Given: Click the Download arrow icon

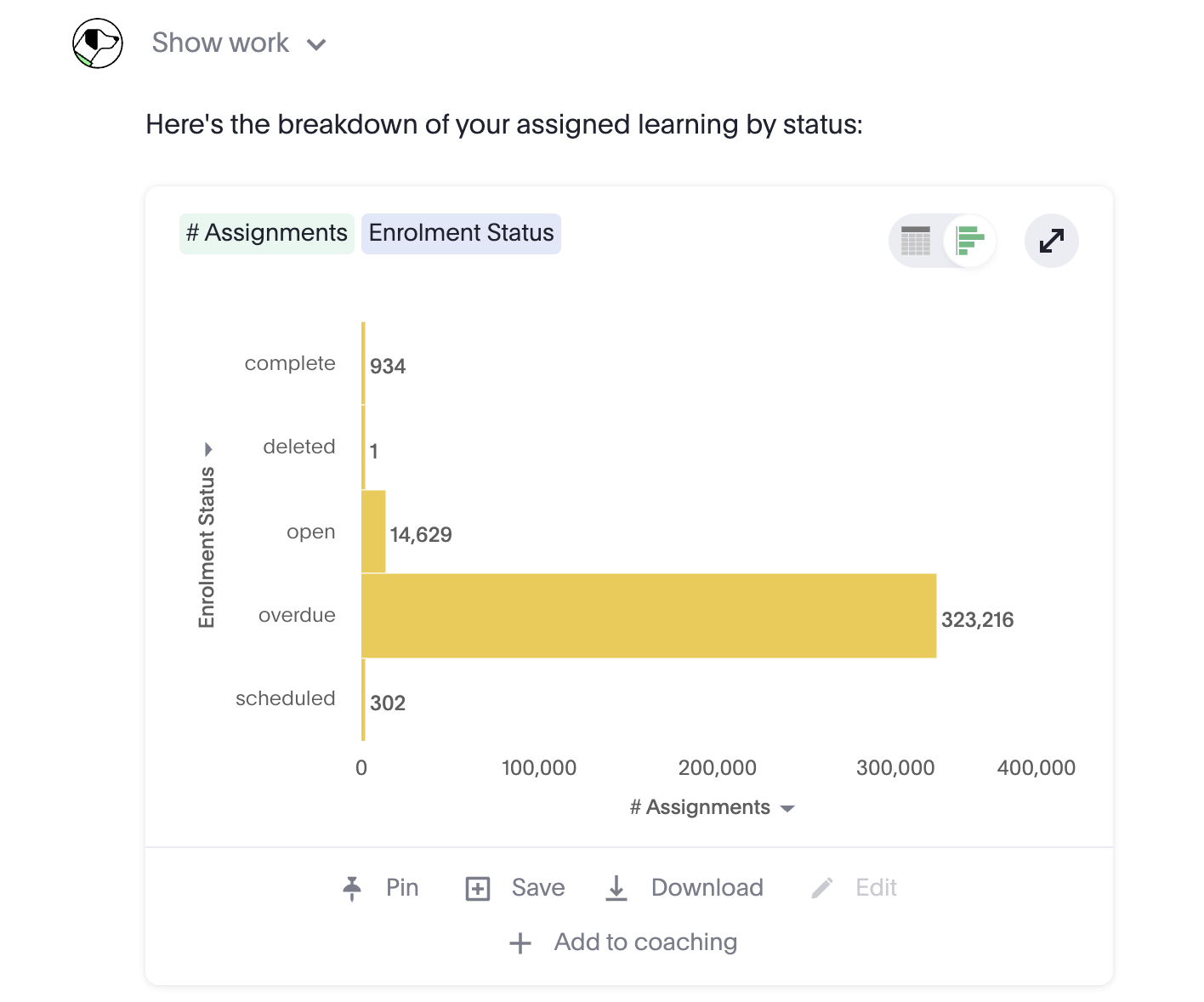Looking at the screenshot, I should click(x=616, y=888).
